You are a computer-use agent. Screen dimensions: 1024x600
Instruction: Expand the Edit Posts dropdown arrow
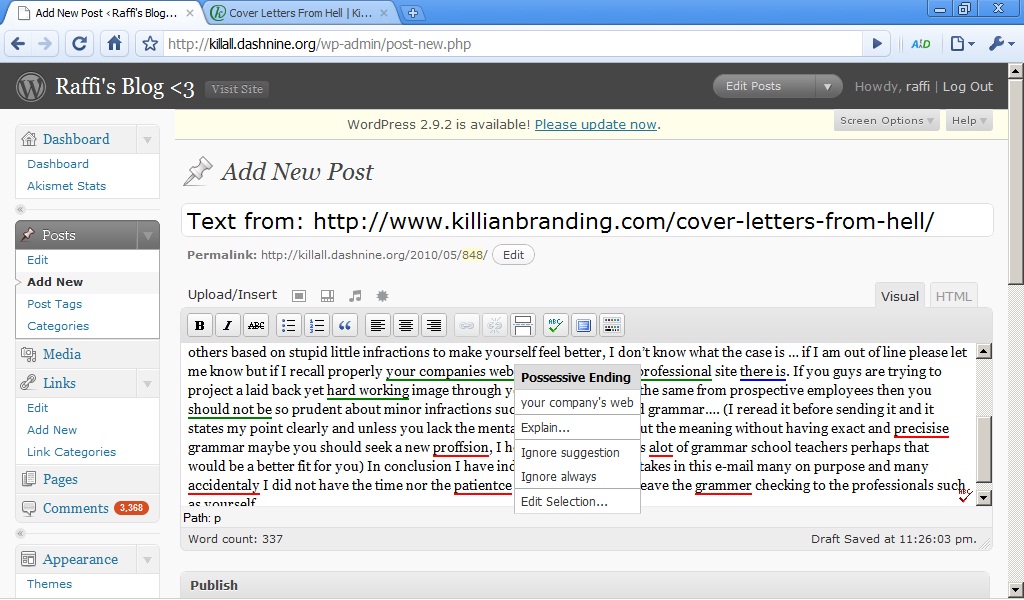pyautogui.click(x=827, y=87)
